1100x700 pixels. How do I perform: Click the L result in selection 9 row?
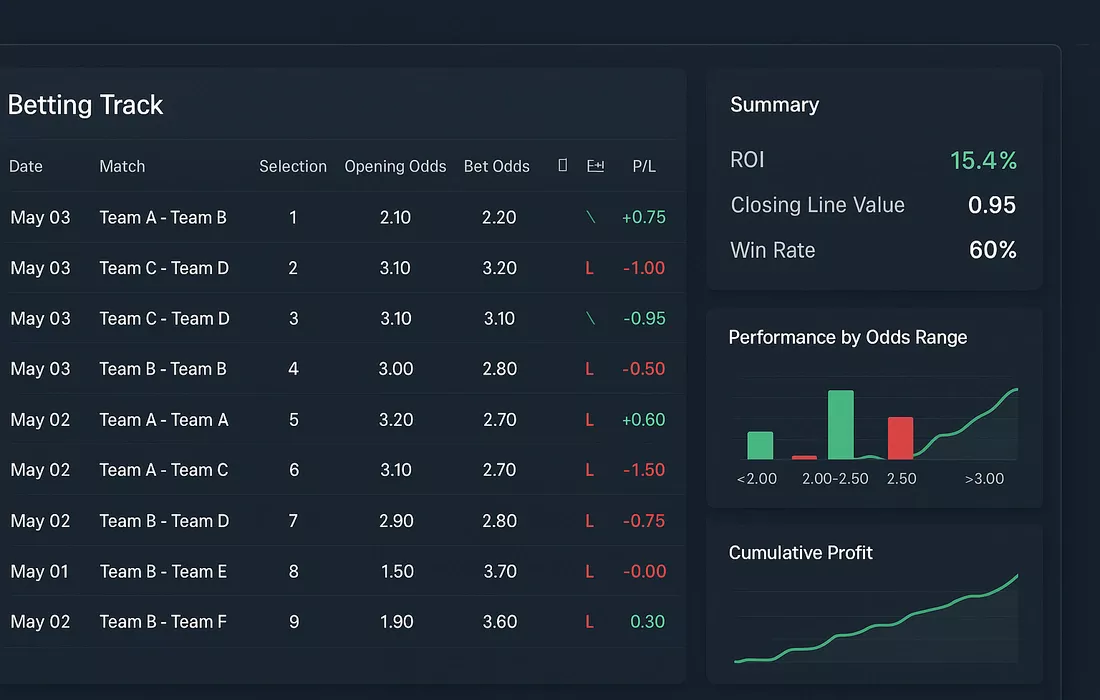pyautogui.click(x=590, y=622)
